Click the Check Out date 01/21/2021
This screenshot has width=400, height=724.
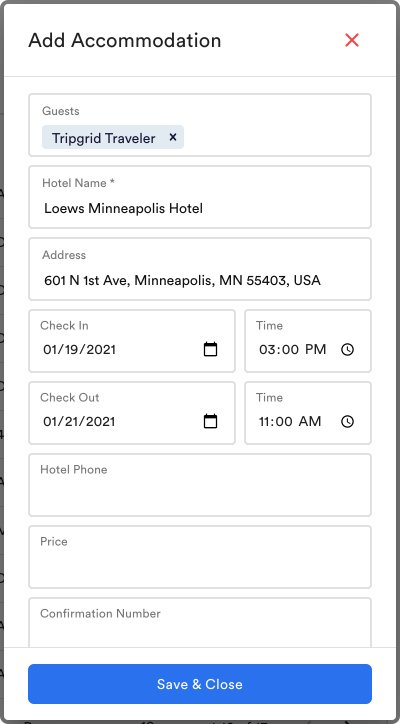pos(79,422)
